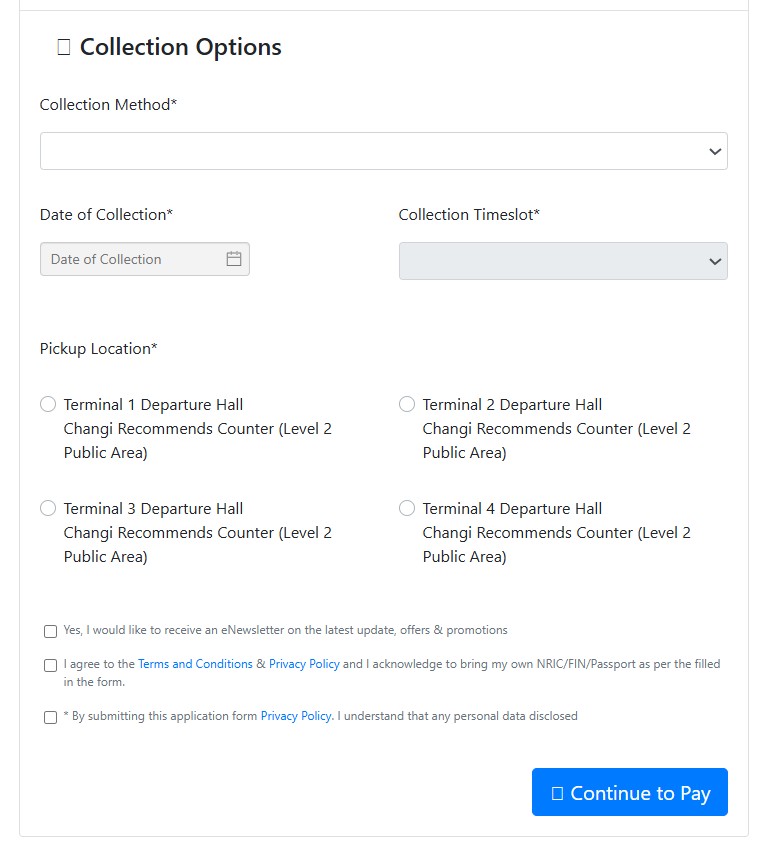Open the Collection Method dropdown

point(384,151)
